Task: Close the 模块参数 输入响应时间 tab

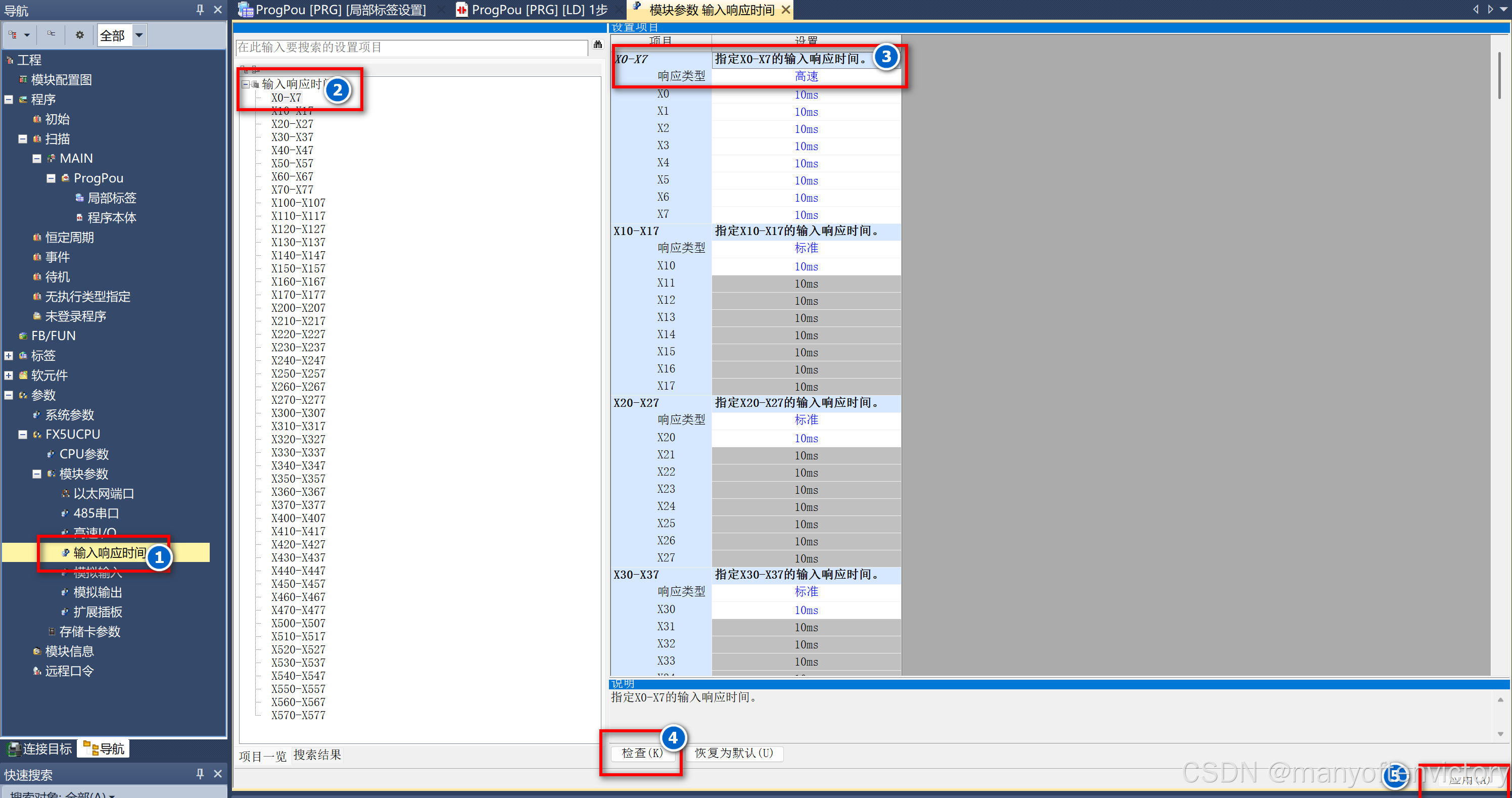Action: point(785,10)
